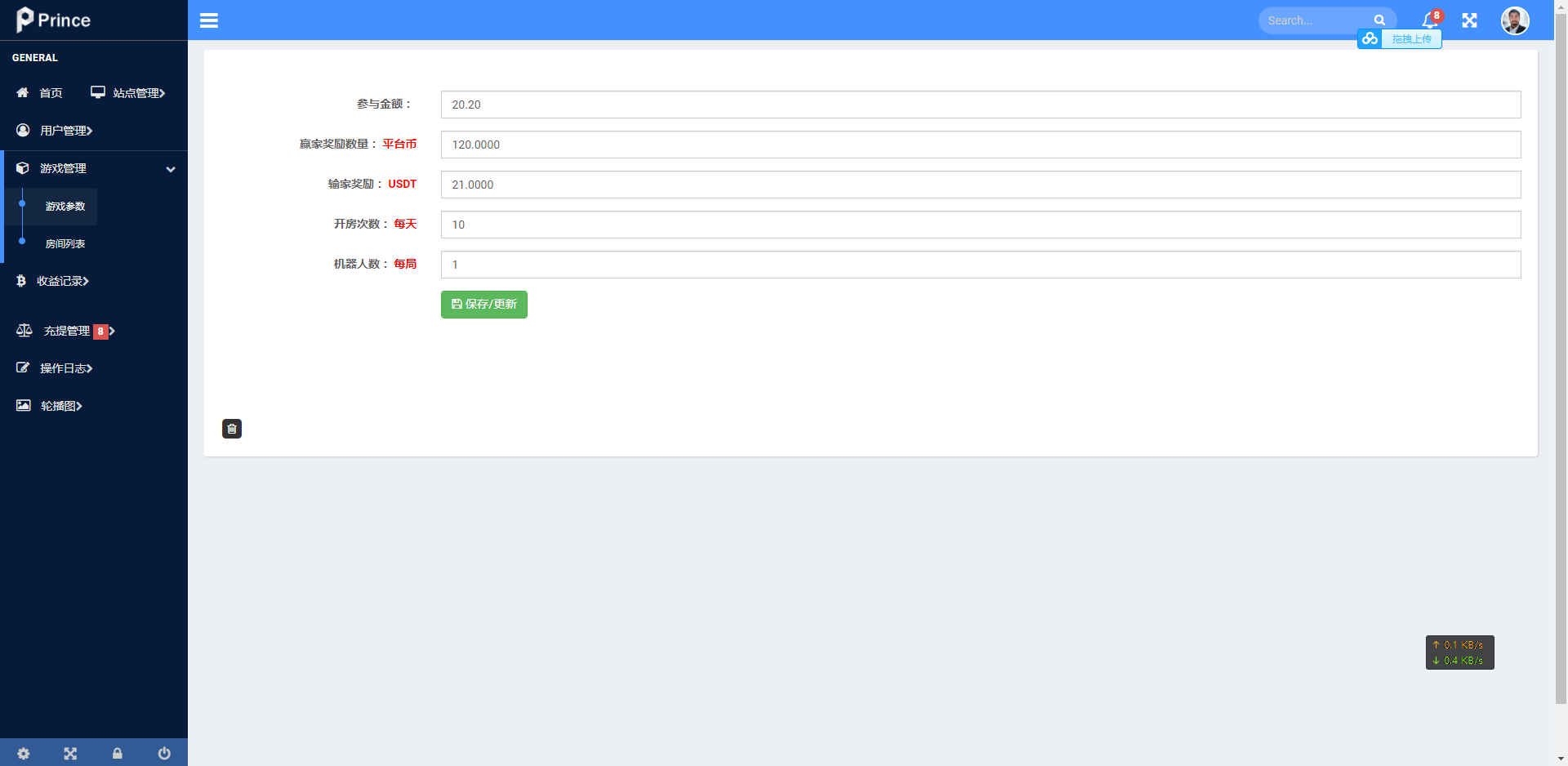Image resolution: width=1568 pixels, height=766 pixels.
Task: Toggle fullscreen with the expand arrows icon in header
Action: coord(1469,20)
